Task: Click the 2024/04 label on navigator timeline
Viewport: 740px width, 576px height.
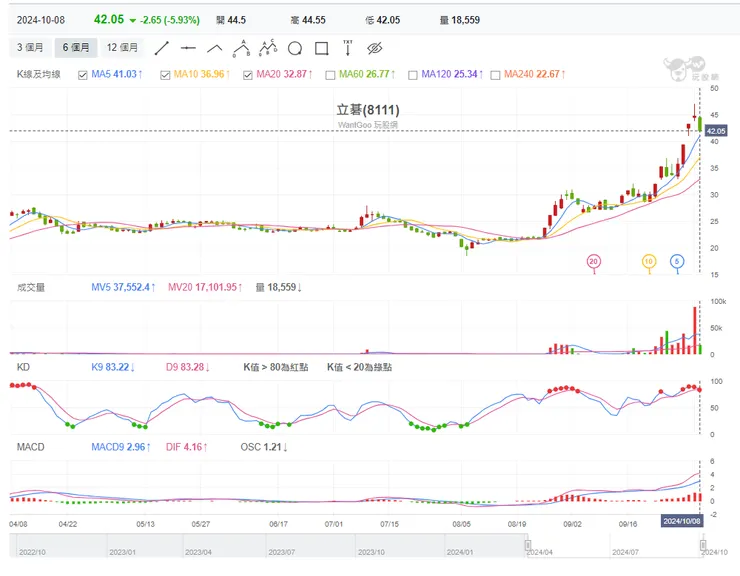Action: (x=539, y=552)
